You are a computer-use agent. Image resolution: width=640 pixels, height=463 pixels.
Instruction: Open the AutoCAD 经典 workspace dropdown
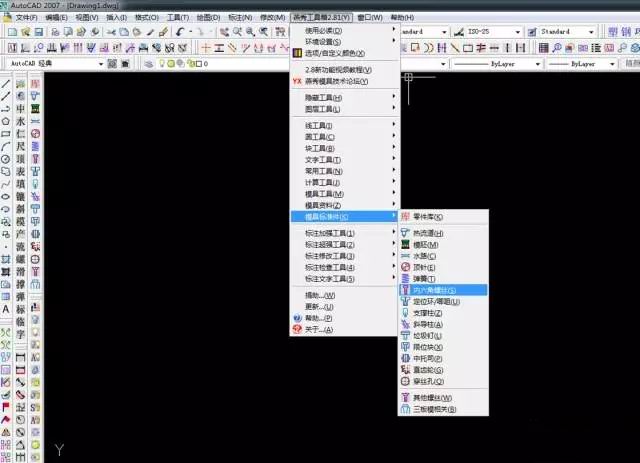pyautogui.click(x=101, y=64)
